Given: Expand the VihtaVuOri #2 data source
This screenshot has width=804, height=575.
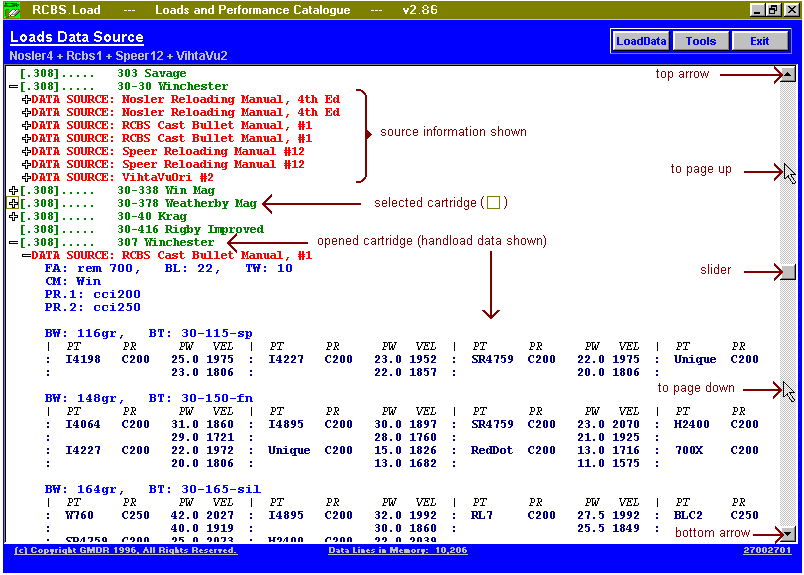Looking at the screenshot, I should (26, 177).
